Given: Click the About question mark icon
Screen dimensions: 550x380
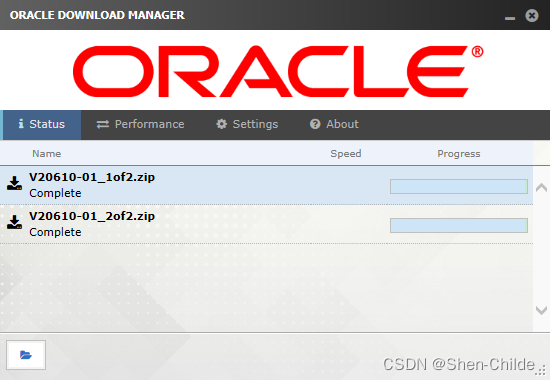Looking at the screenshot, I should [x=315, y=124].
